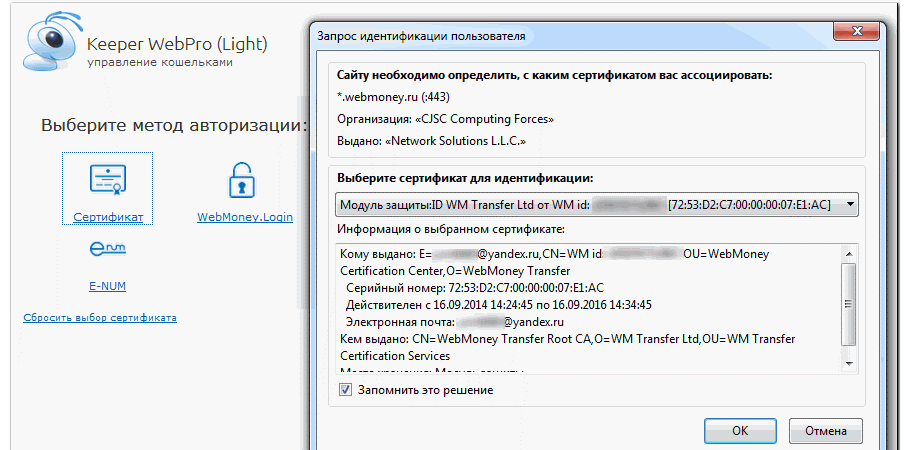910x450 pixels.
Task: Pick the E-NUM logo icon
Action: coord(107,248)
